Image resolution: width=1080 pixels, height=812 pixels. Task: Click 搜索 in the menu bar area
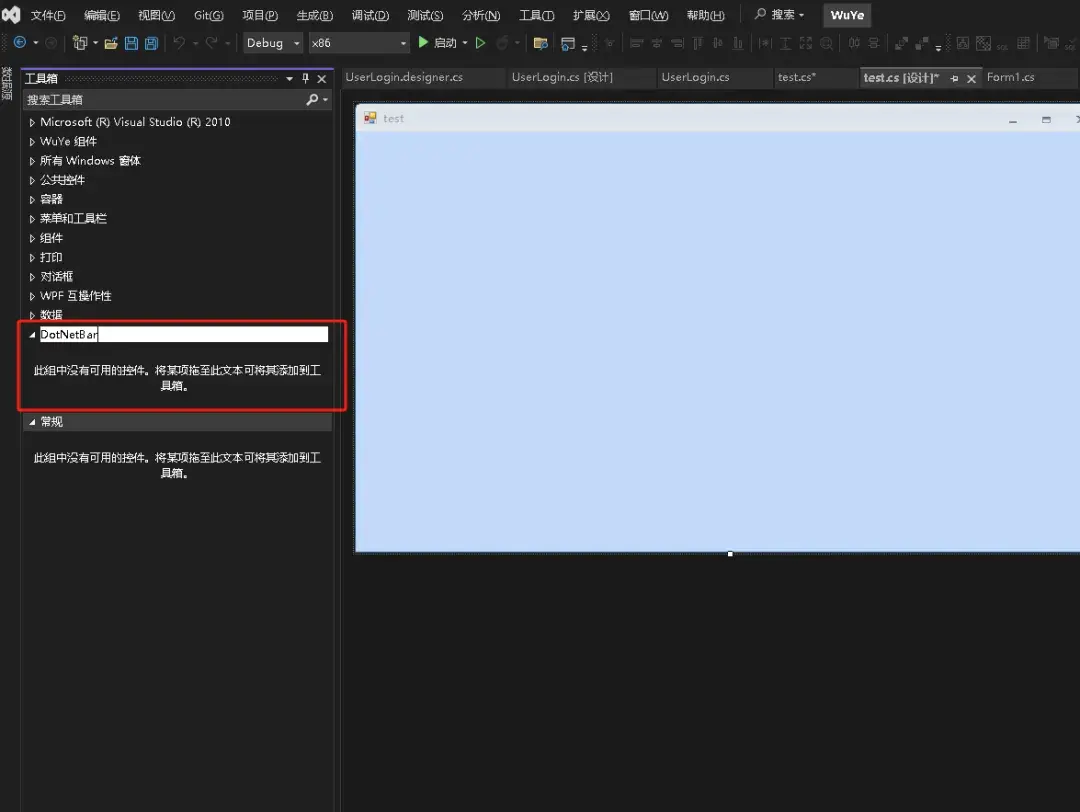pyautogui.click(x=781, y=15)
